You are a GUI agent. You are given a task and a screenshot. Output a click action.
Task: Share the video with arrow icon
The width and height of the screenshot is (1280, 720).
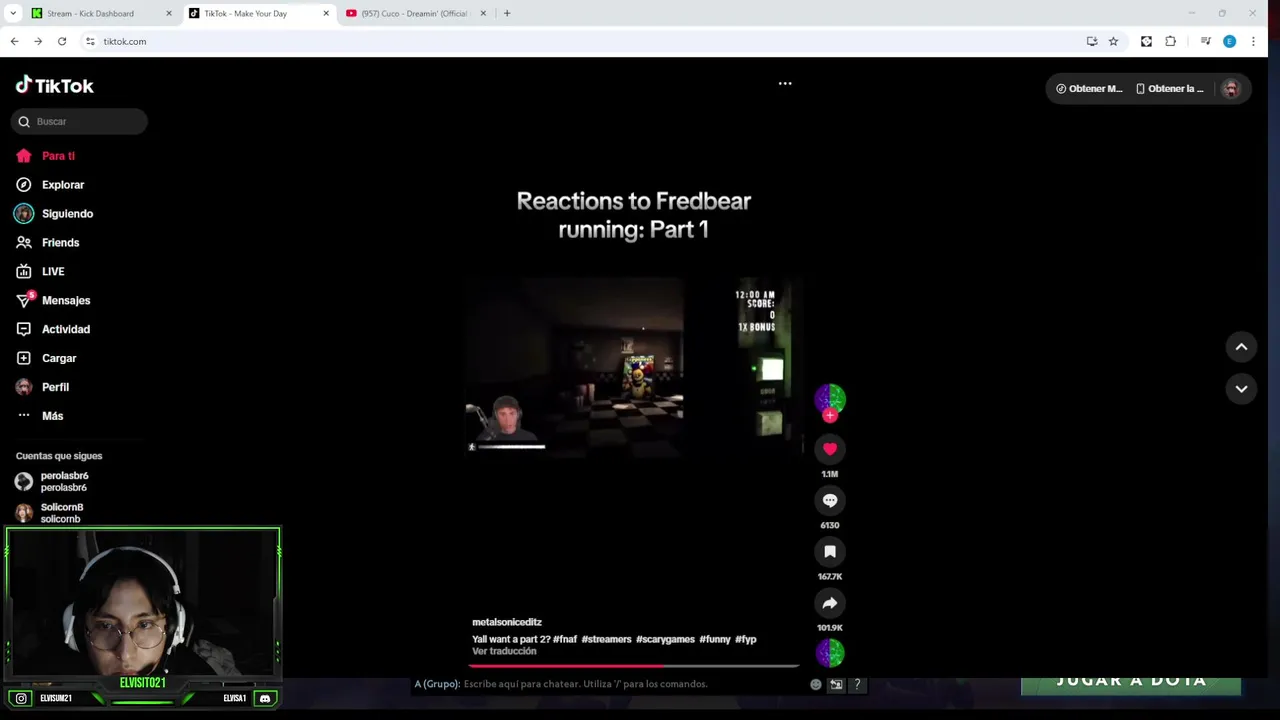pyautogui.click(x=830, y=603)
